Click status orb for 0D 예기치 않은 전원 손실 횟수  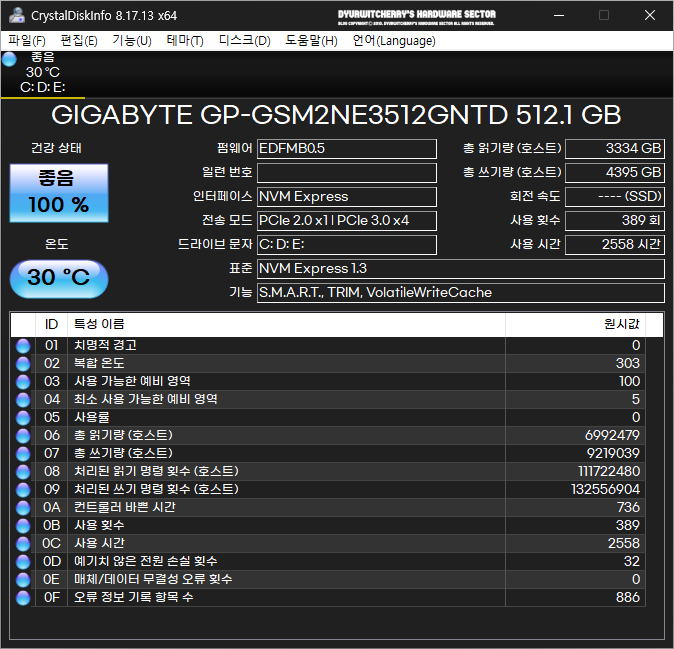coord(23,562)
